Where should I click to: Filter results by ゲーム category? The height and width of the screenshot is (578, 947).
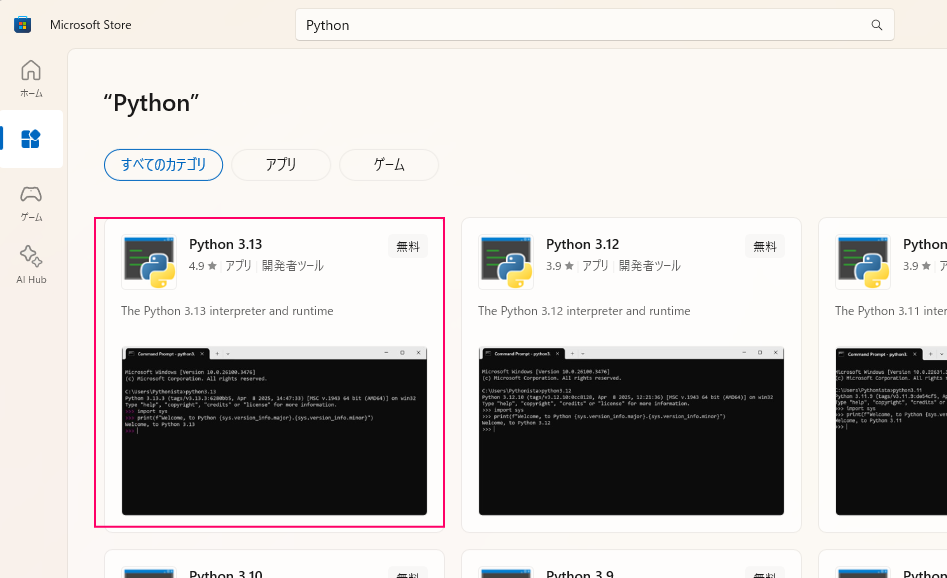pos(389,165)
